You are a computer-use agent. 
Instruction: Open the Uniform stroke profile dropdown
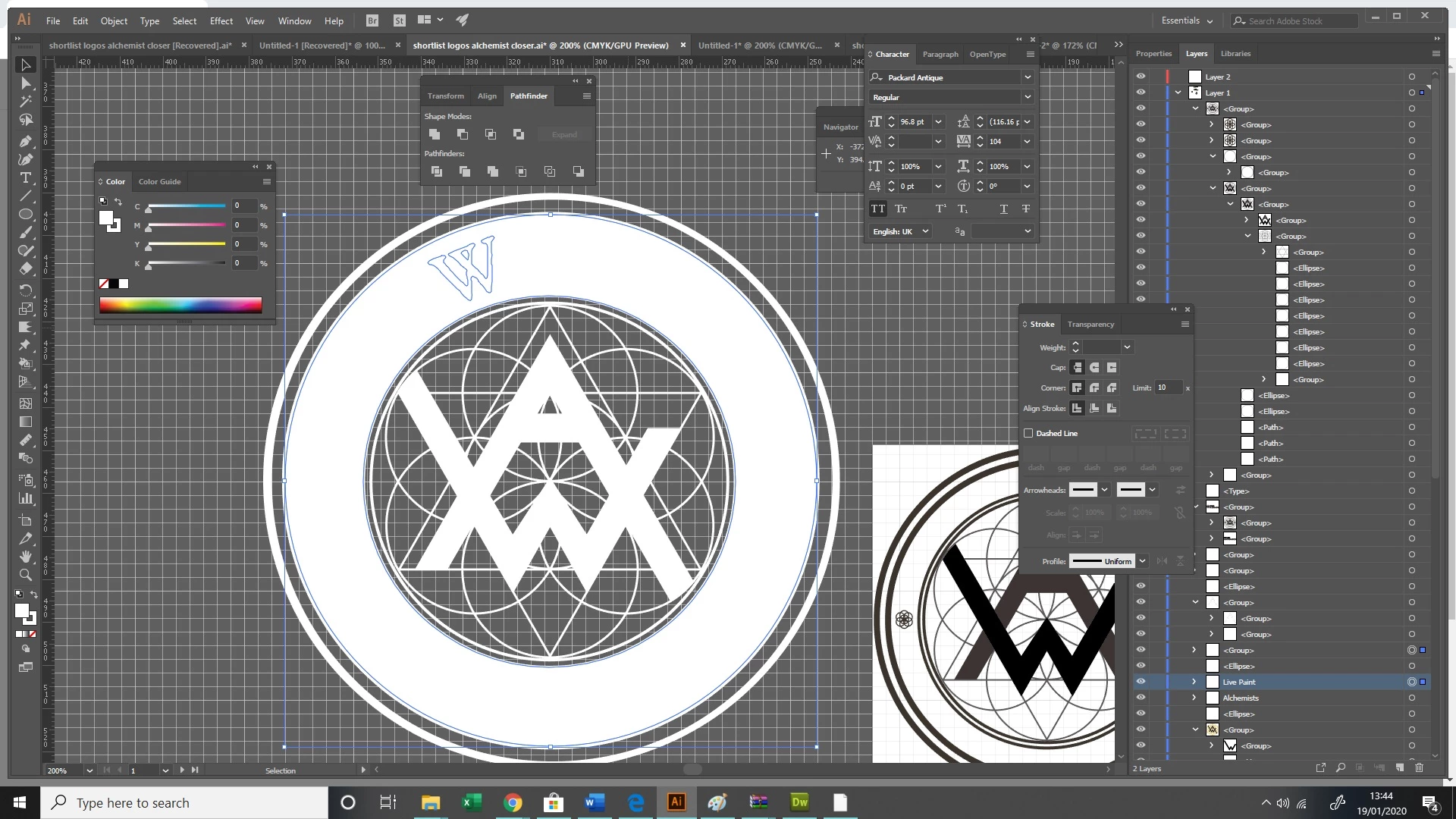point(1142,561)
